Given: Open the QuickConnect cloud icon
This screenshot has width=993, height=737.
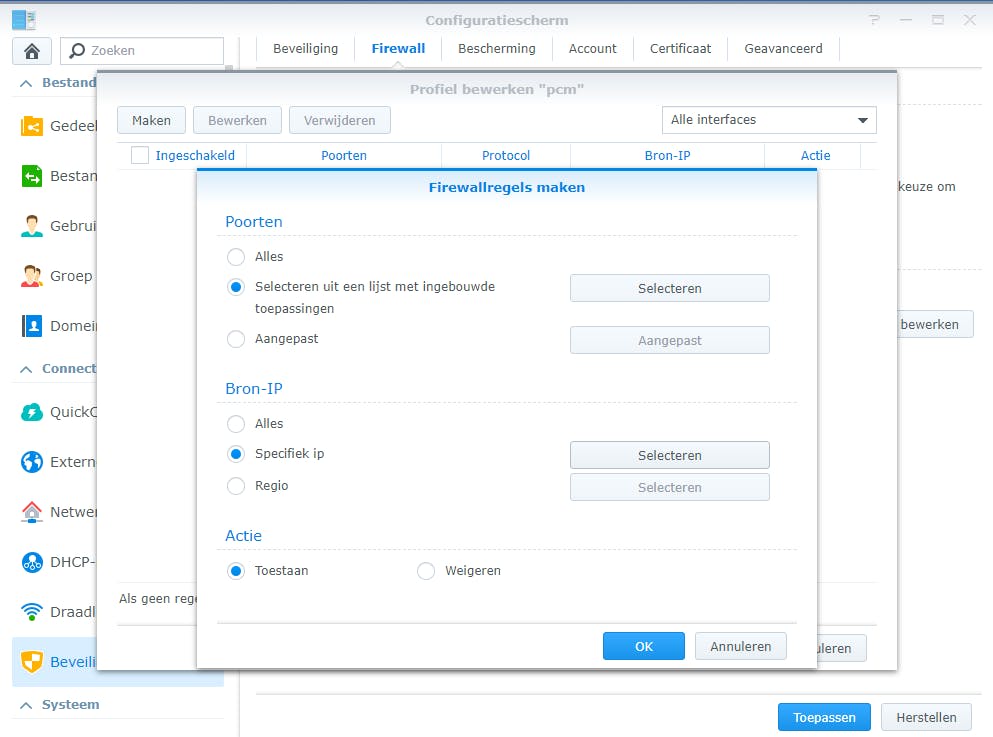Looking at the screenshot, I should (32, 412).
